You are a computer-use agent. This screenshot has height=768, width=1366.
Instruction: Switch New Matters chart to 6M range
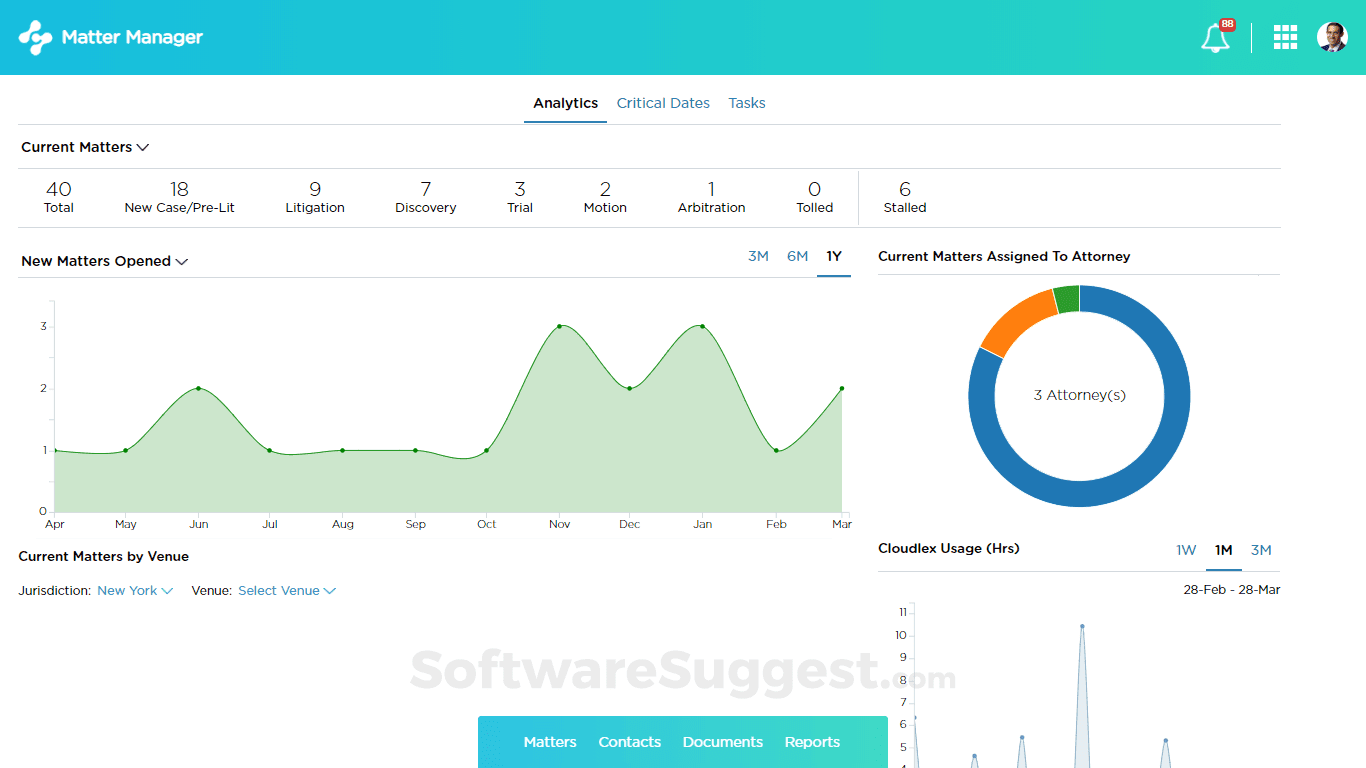point(797,256)
